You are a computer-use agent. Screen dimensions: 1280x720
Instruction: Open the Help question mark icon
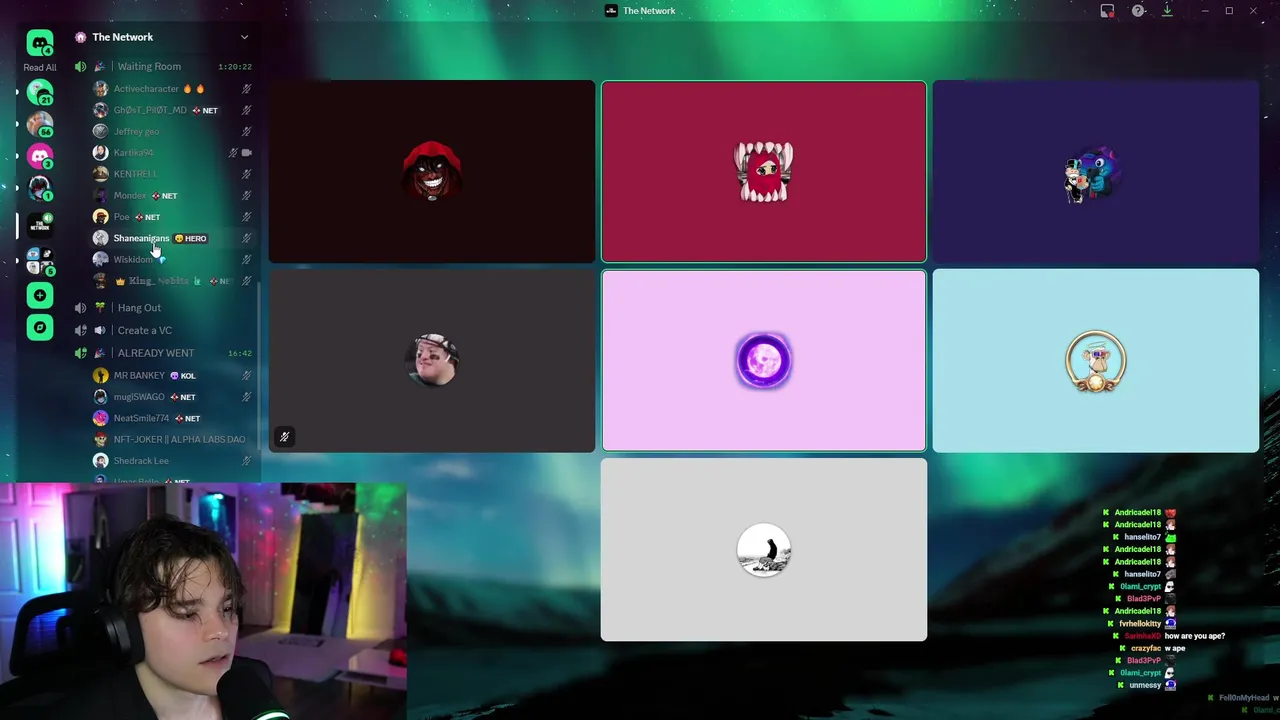click(x=1138, y=11)
